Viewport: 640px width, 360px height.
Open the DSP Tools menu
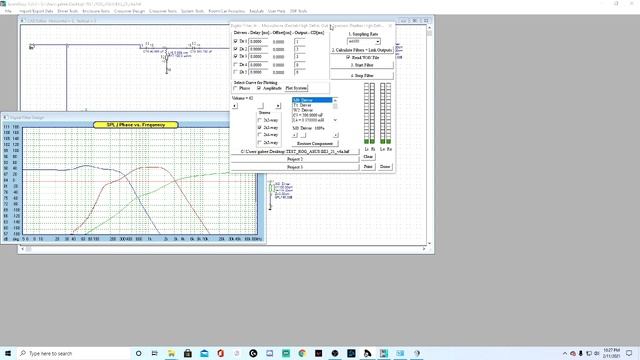coord(298,11)
